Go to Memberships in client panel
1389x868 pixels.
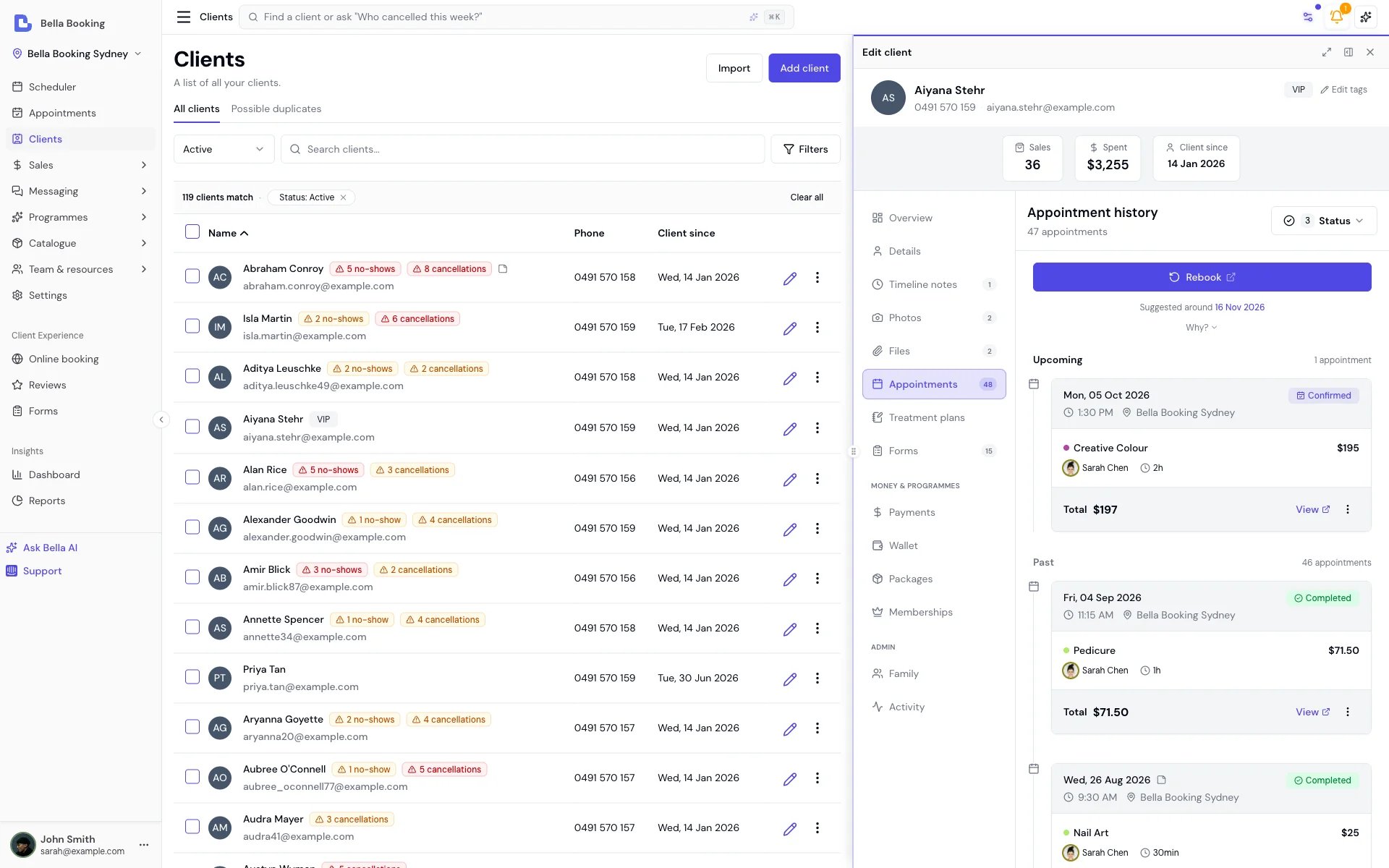934,612
